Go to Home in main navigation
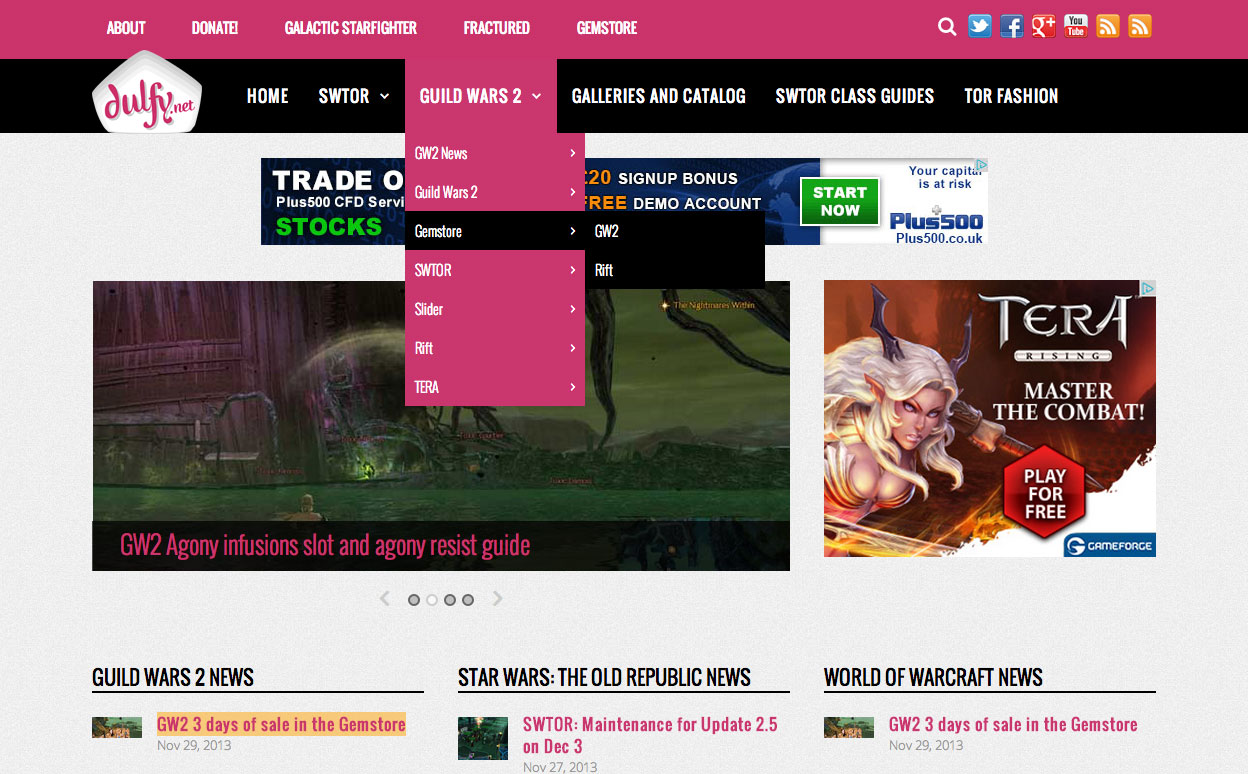The image size is (1248, 774). coord(268,96)
